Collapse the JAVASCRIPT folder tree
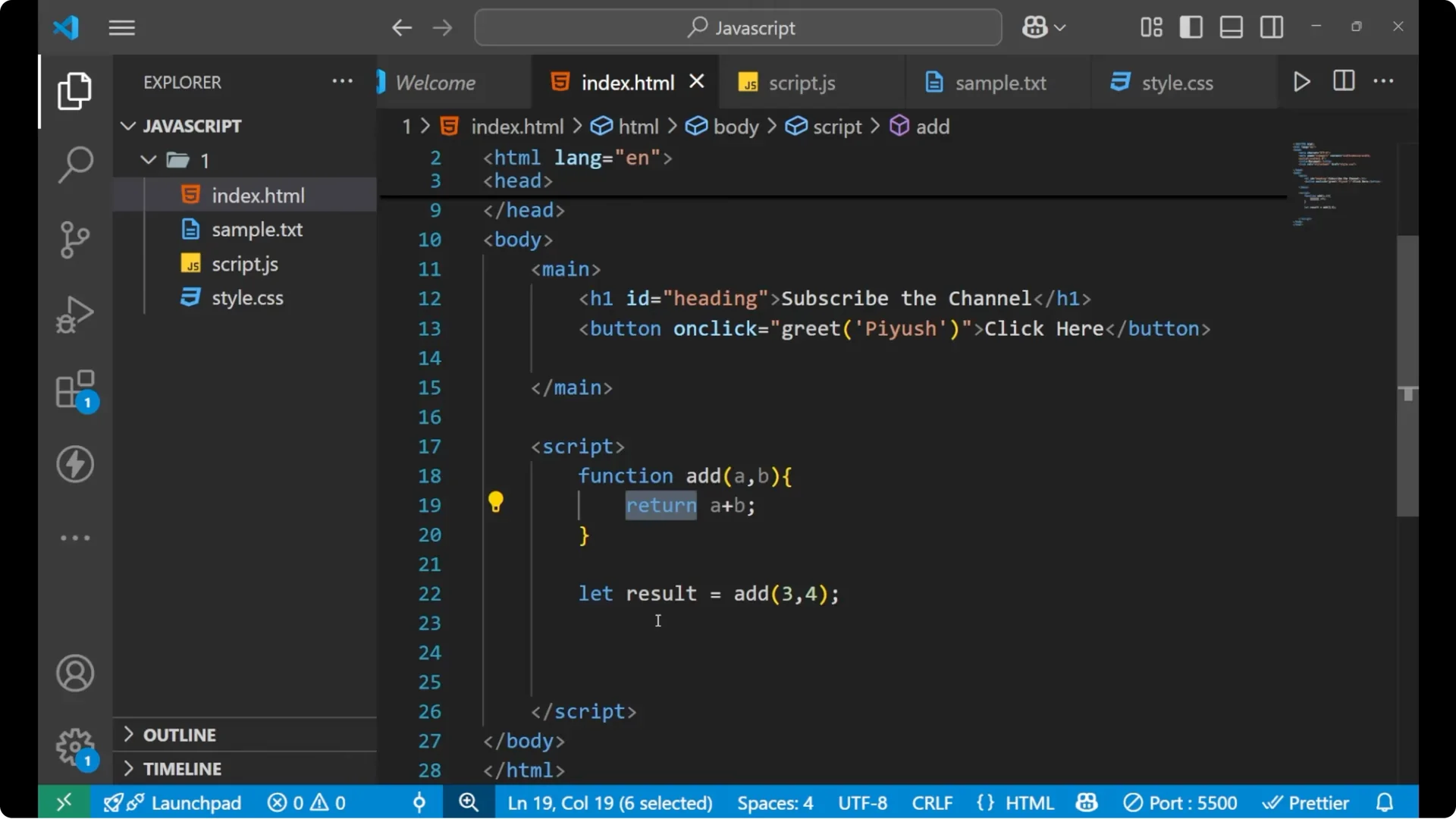 click(127, 125)
